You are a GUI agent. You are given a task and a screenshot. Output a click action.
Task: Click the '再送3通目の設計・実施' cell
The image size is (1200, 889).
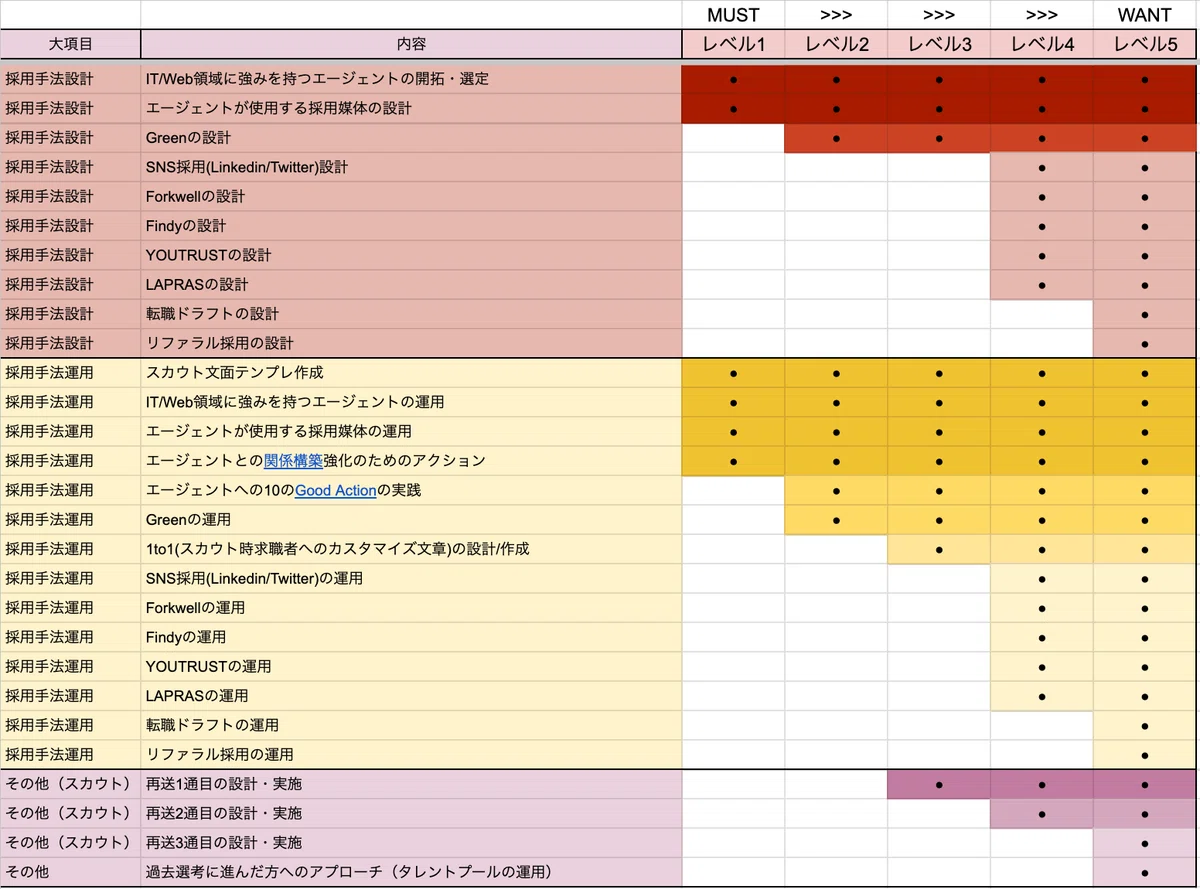411,843
